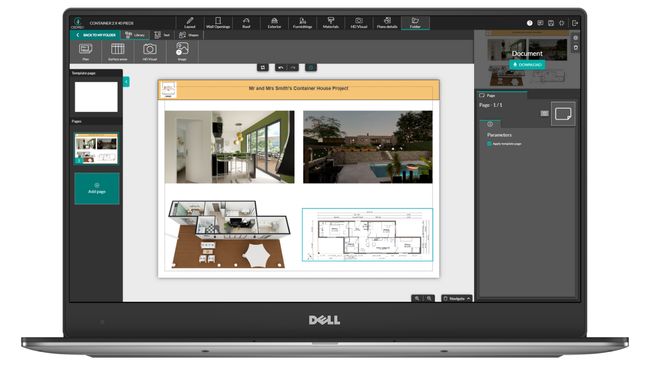Click the orange title banner text
Screen dimensions: 650x366
click(x=298, y=88)
